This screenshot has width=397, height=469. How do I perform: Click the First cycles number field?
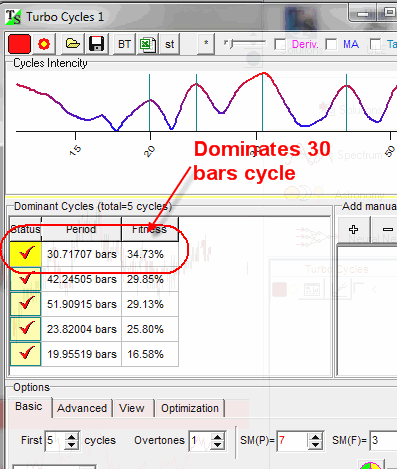point(54,440)
